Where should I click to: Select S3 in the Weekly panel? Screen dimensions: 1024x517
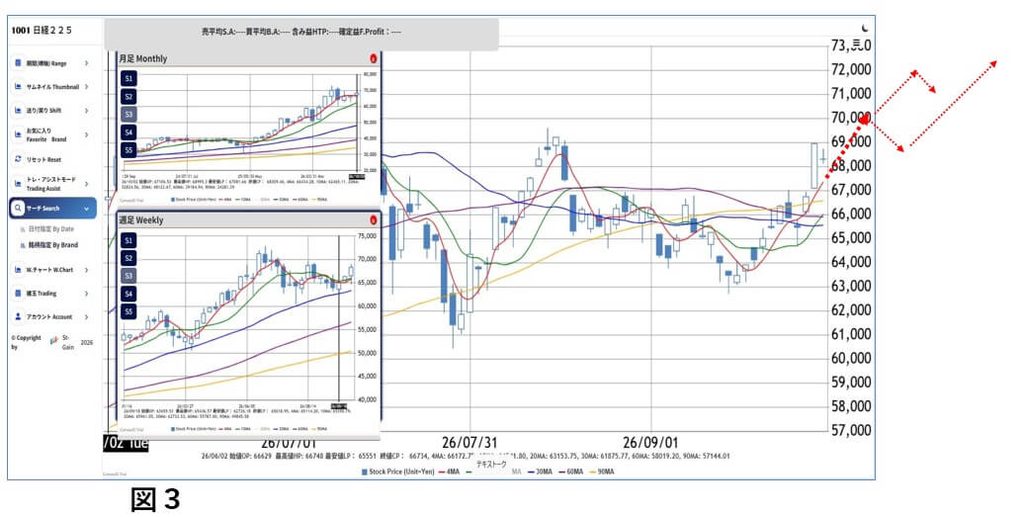(129, 276)
